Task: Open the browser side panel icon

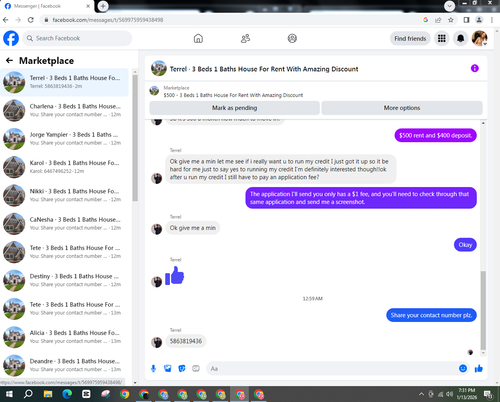Action: [466, 20]
